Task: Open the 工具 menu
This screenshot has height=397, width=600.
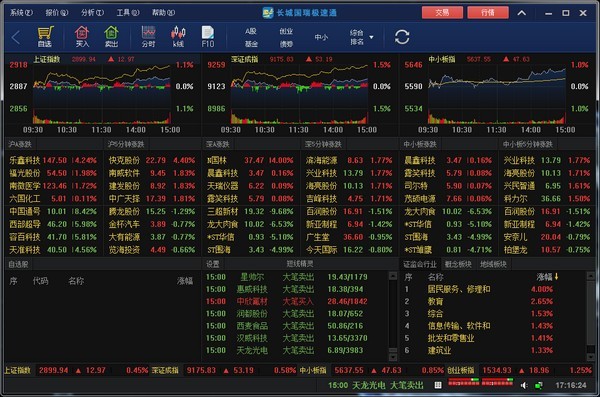Action: 127,13
